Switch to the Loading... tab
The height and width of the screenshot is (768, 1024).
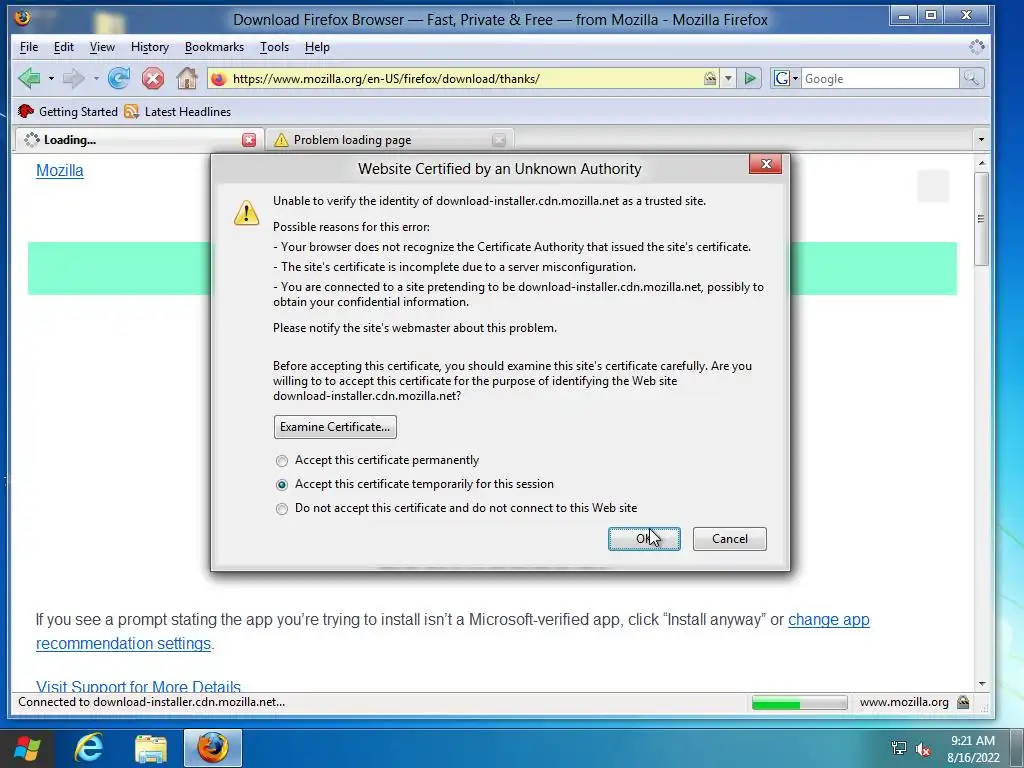(137, 140)
